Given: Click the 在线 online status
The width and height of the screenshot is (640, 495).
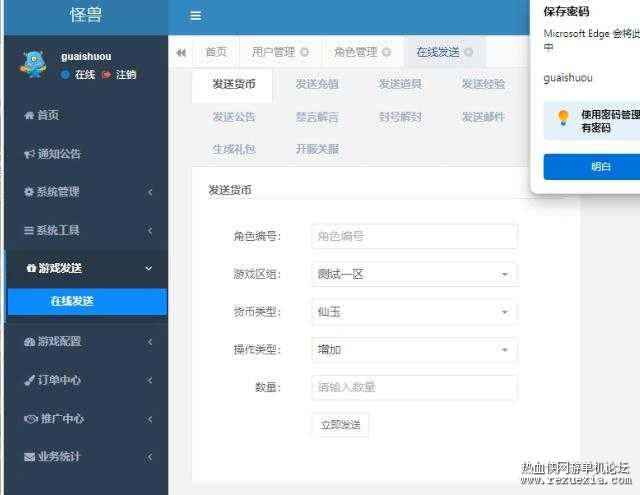Looking at the screenshot, I should point(78,75).
